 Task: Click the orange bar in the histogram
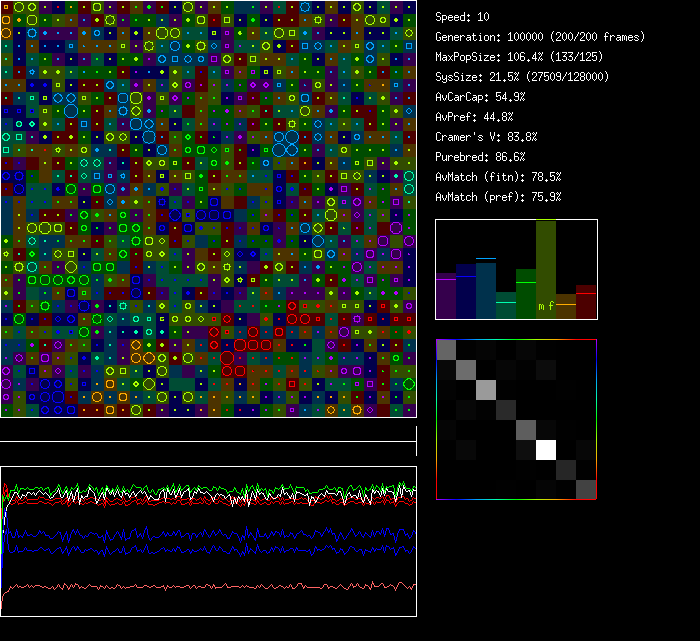pos(566,308)
